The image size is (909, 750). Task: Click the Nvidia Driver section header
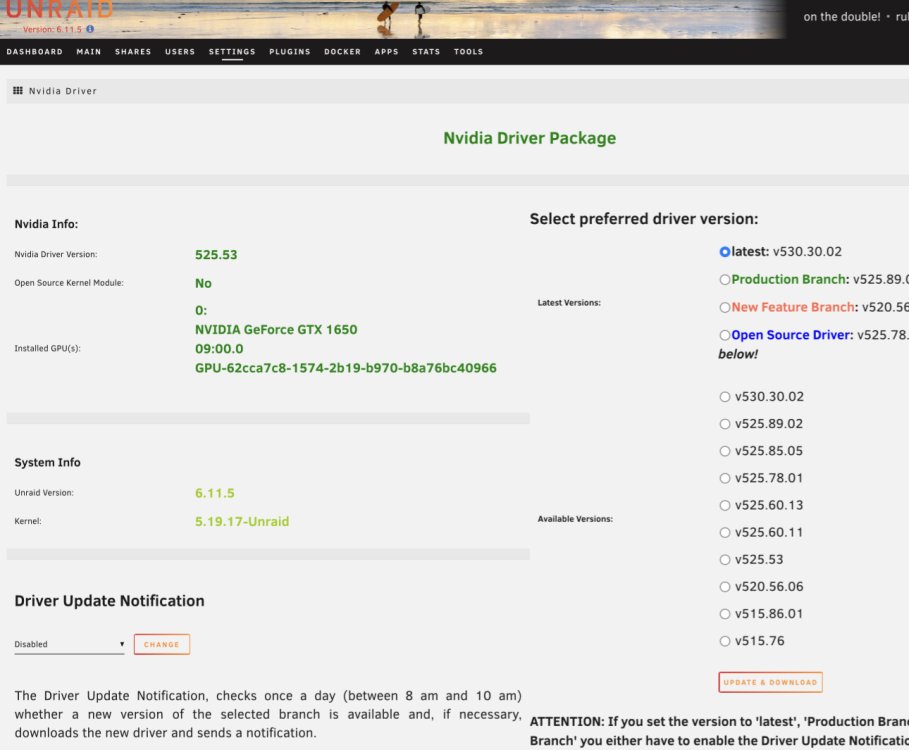[63, 91]
